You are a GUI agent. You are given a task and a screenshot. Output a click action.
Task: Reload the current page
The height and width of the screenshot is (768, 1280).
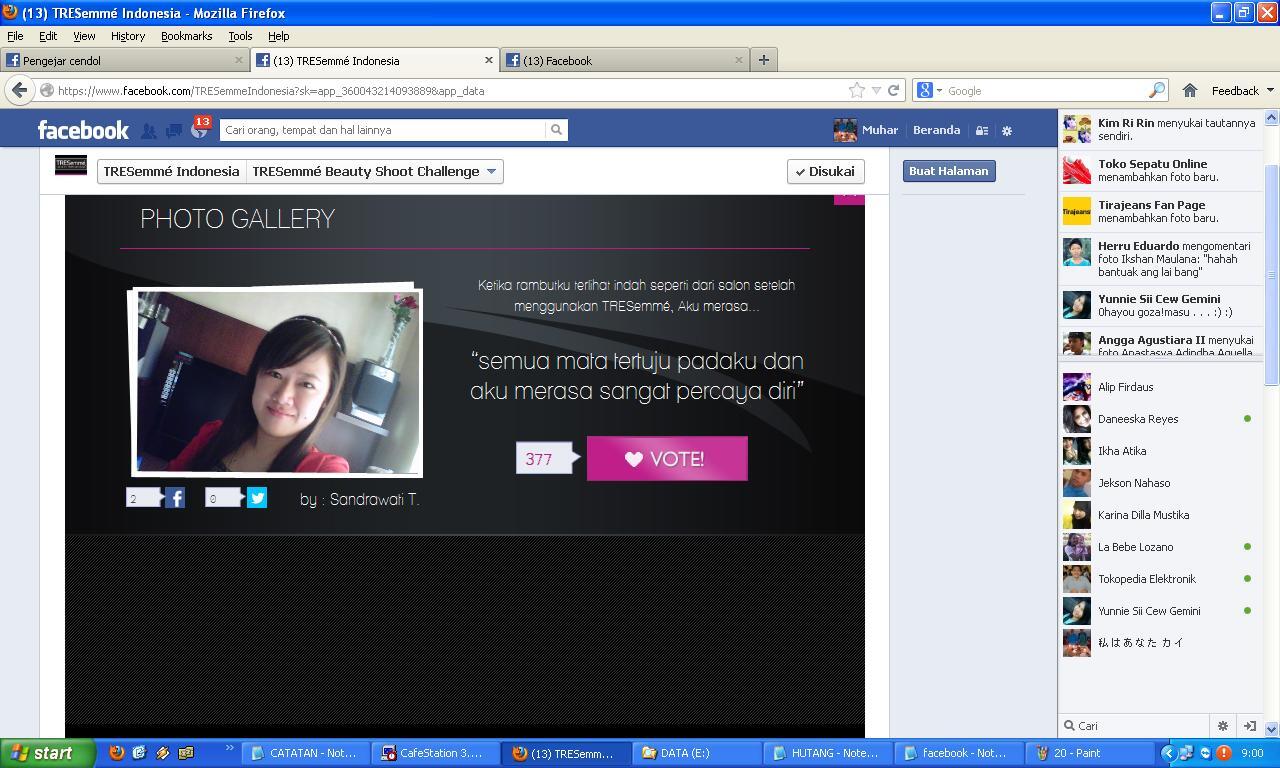tap(893, 90)
